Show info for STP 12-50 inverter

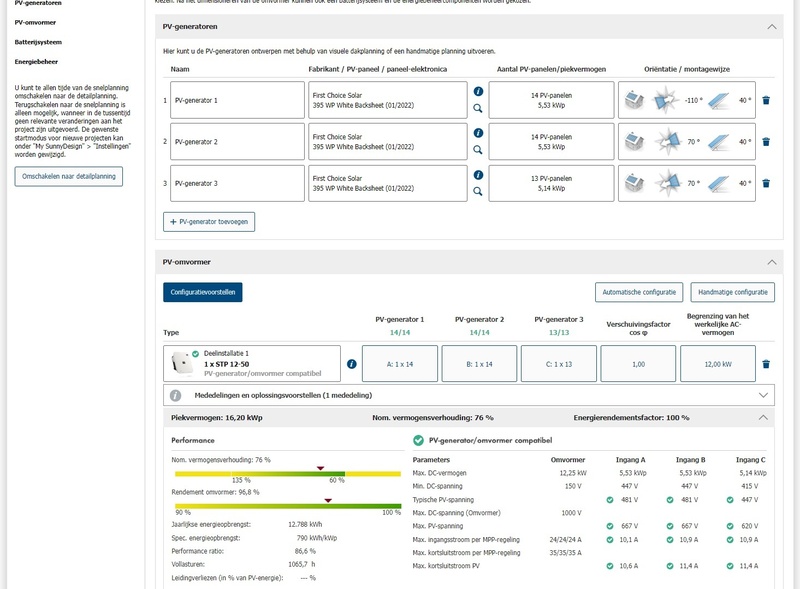pos(351,364)
